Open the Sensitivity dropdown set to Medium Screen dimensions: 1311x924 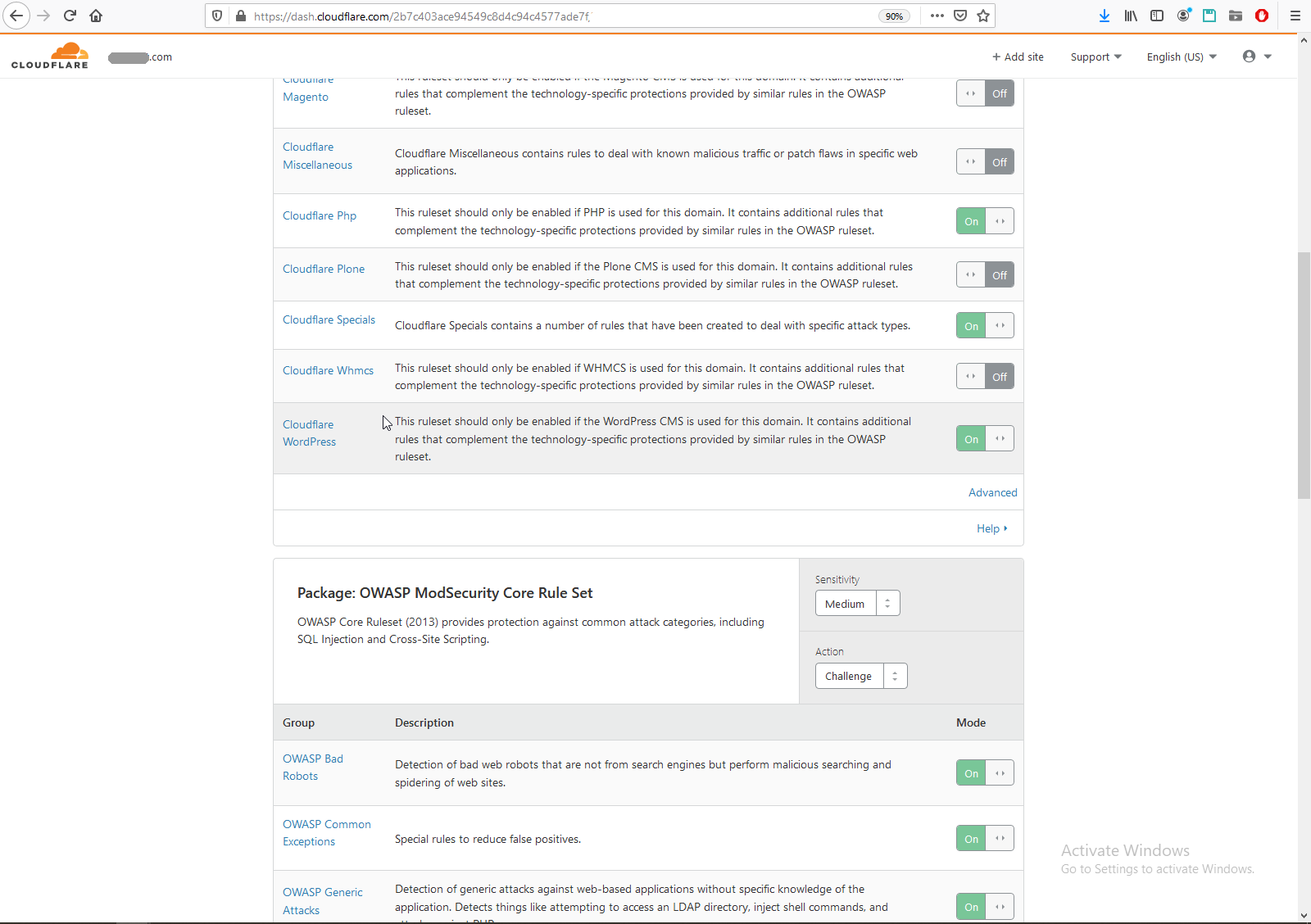pyautogui.click(x=858, y=604)
